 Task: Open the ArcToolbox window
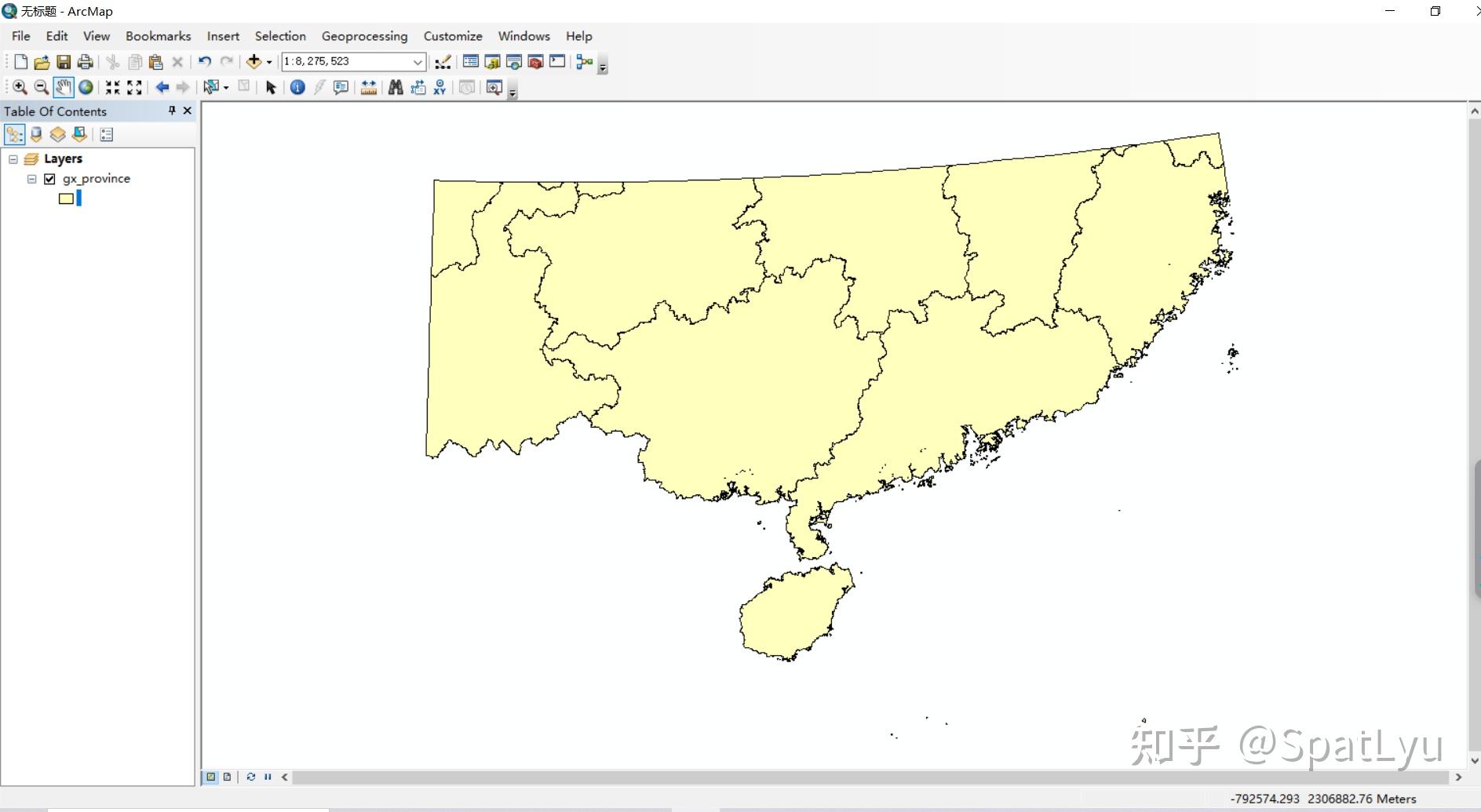coord(535,62)
